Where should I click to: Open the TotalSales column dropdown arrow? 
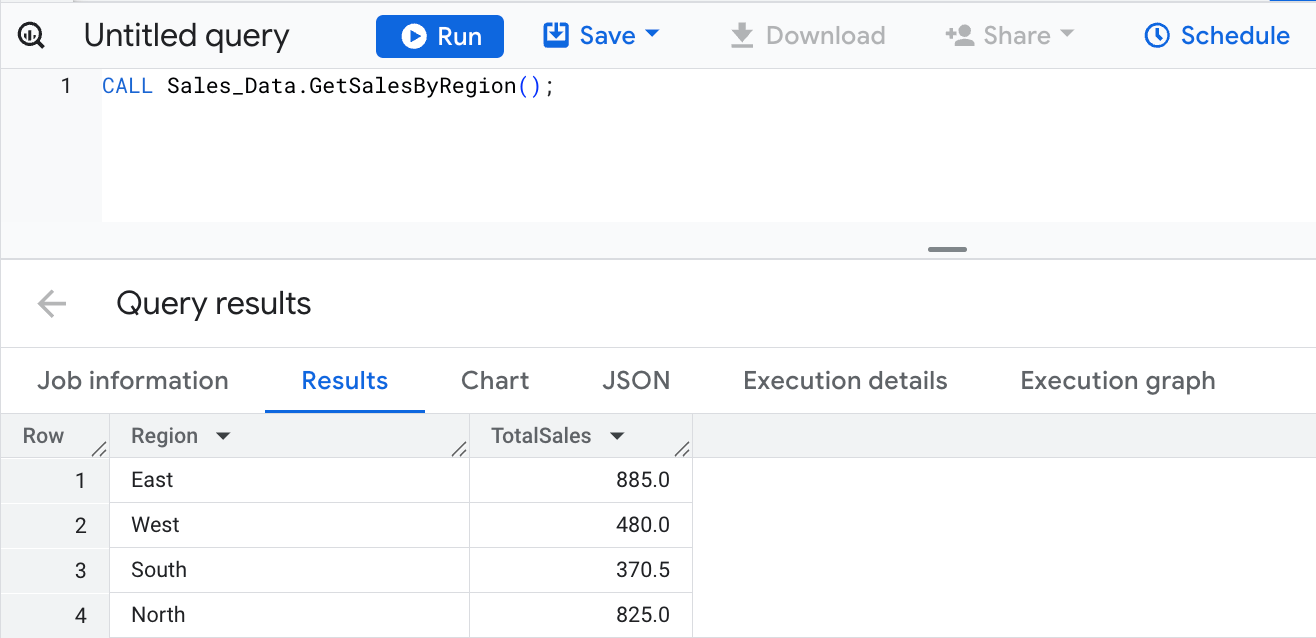617,437
